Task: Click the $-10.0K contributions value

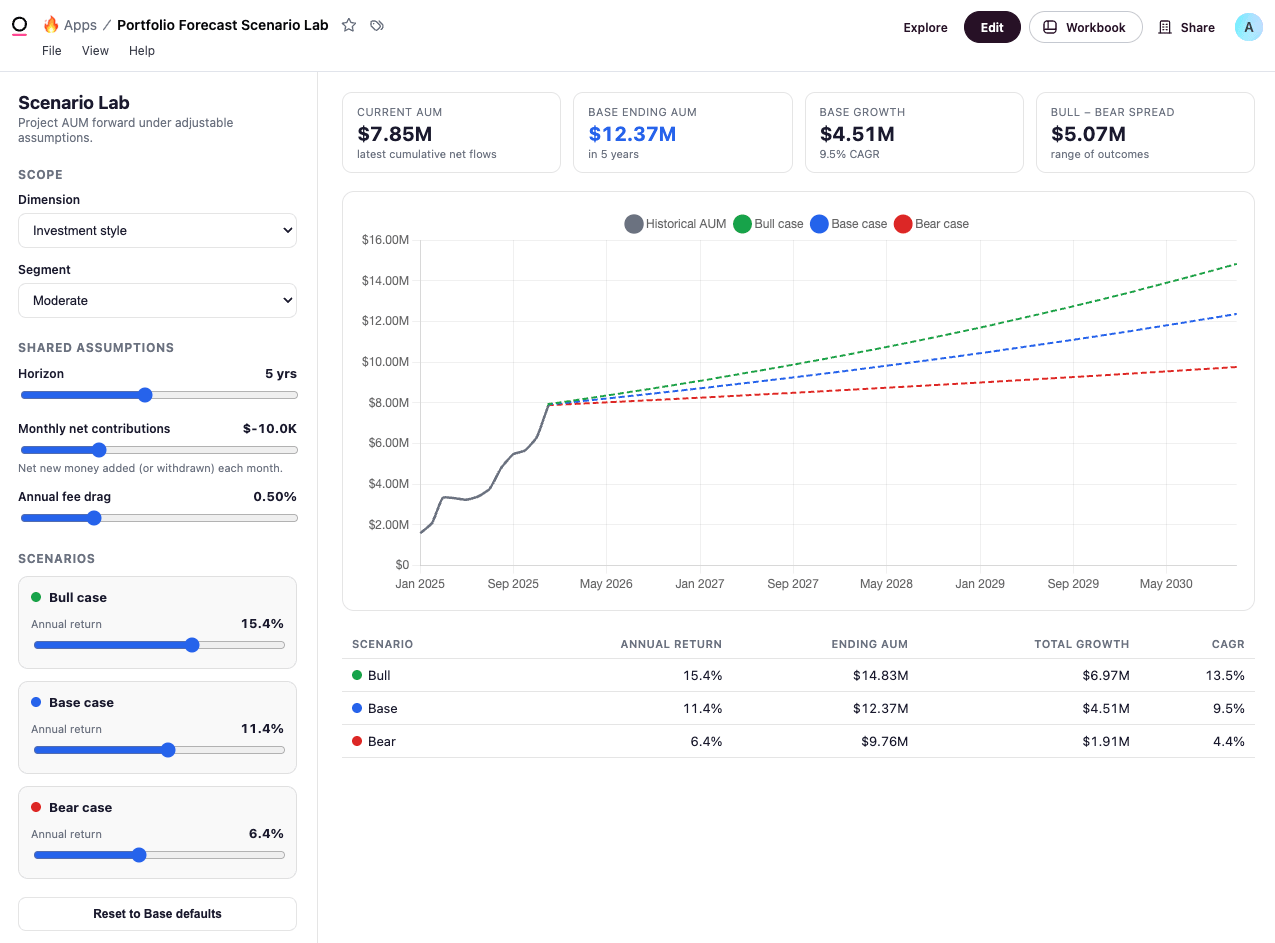Action: 270,429
